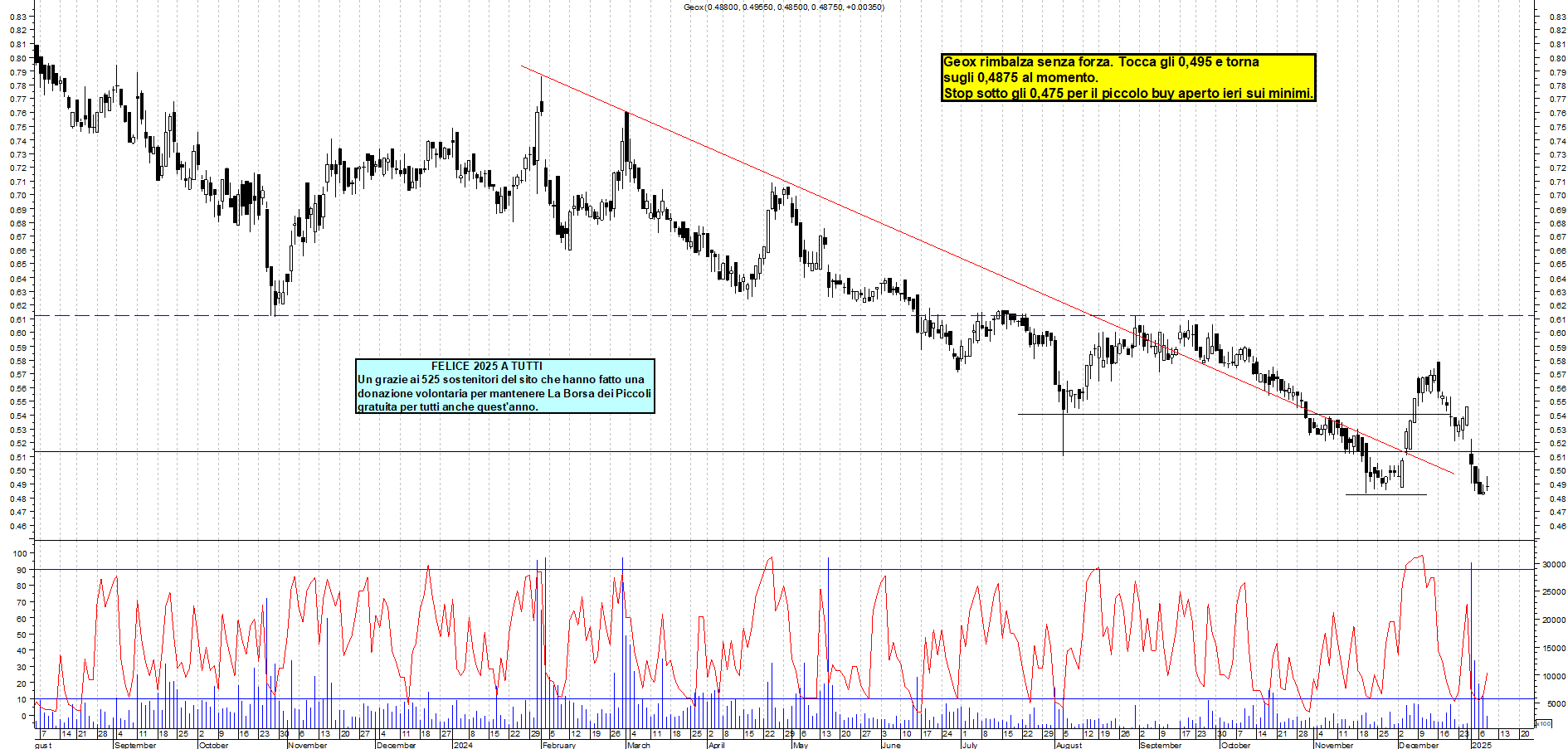Click the long black horizontal line near 0.51
The image size is (1568, 749).
(x=783, y=451)
